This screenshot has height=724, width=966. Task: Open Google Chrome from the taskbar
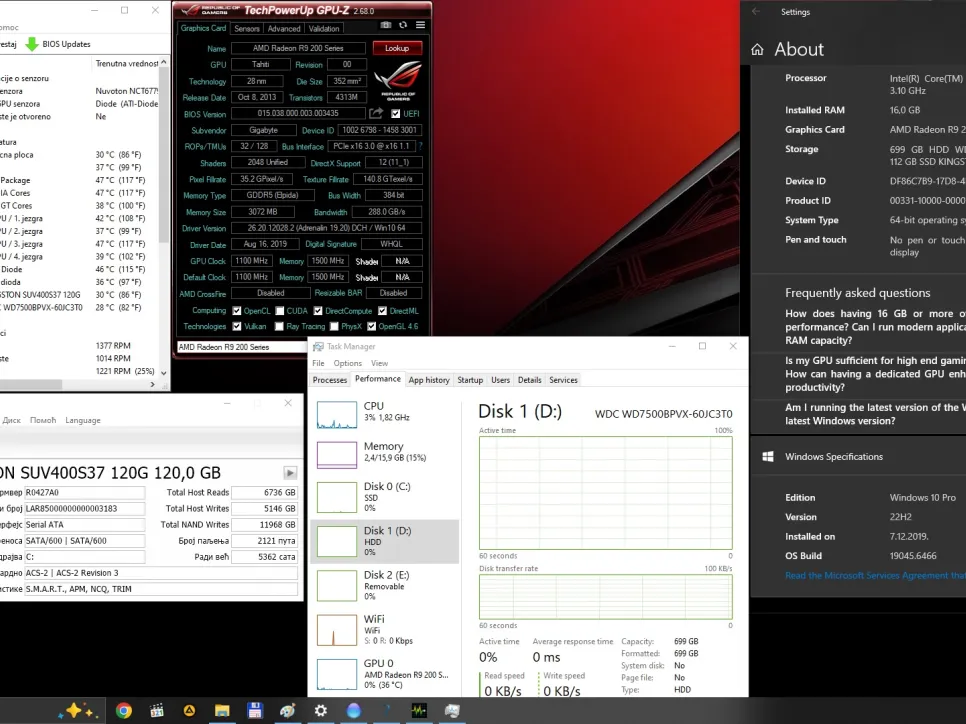pyautogui.click(x=124, y=710)
